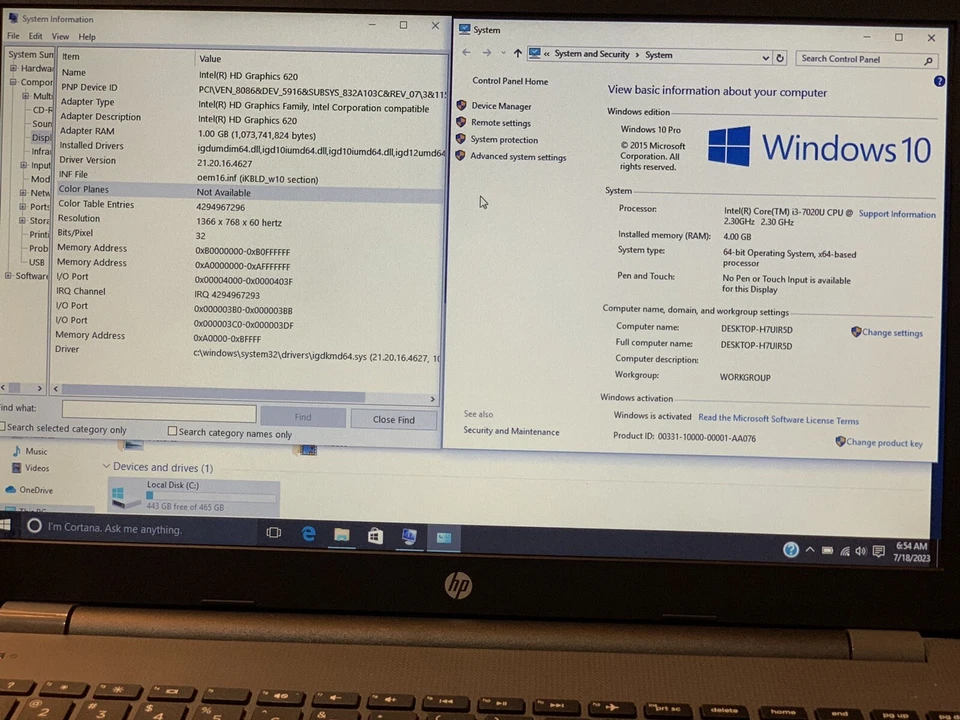Image resolution: width=960 pixels, height=720 pixels.
Task: Click the refresh icon beside the address bar
Action: pyautogui.click(x=780, y=57)
